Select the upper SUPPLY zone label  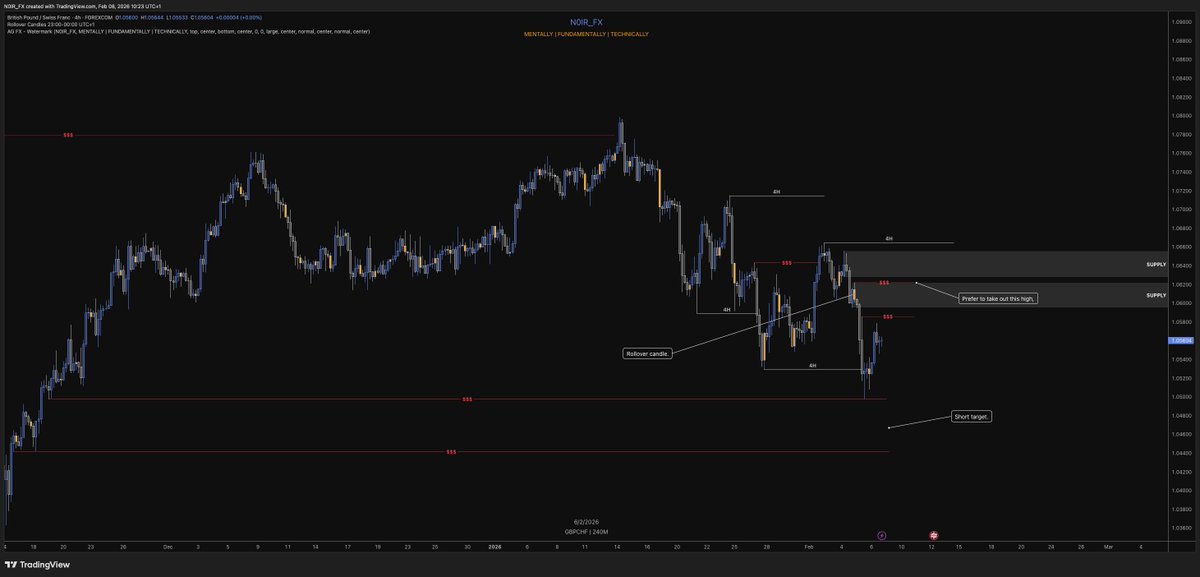[x=1156, y=265]
